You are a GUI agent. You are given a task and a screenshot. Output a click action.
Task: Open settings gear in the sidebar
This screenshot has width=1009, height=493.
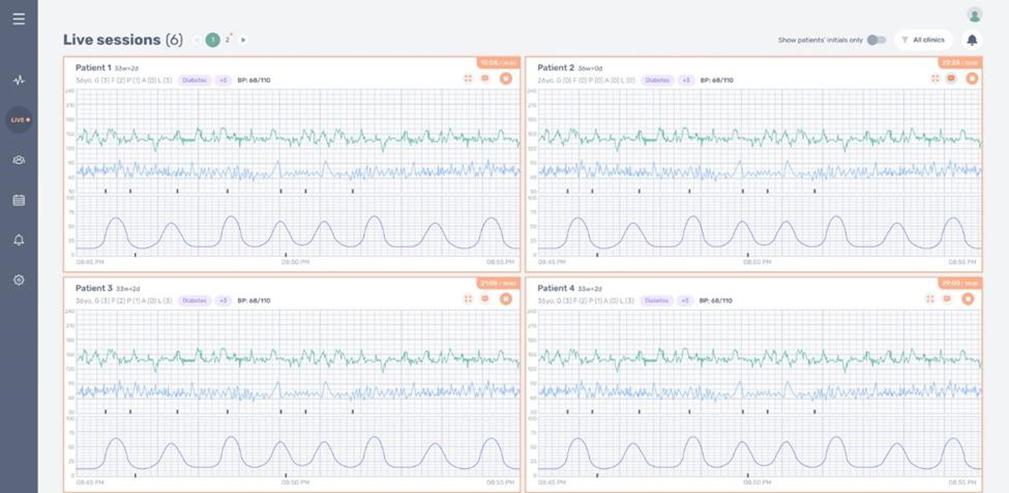coord(19,280)
